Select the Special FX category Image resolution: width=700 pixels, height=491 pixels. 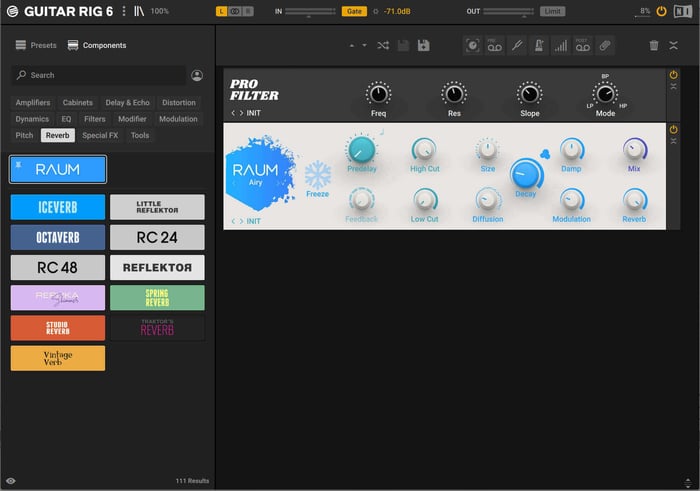(100, 136)
